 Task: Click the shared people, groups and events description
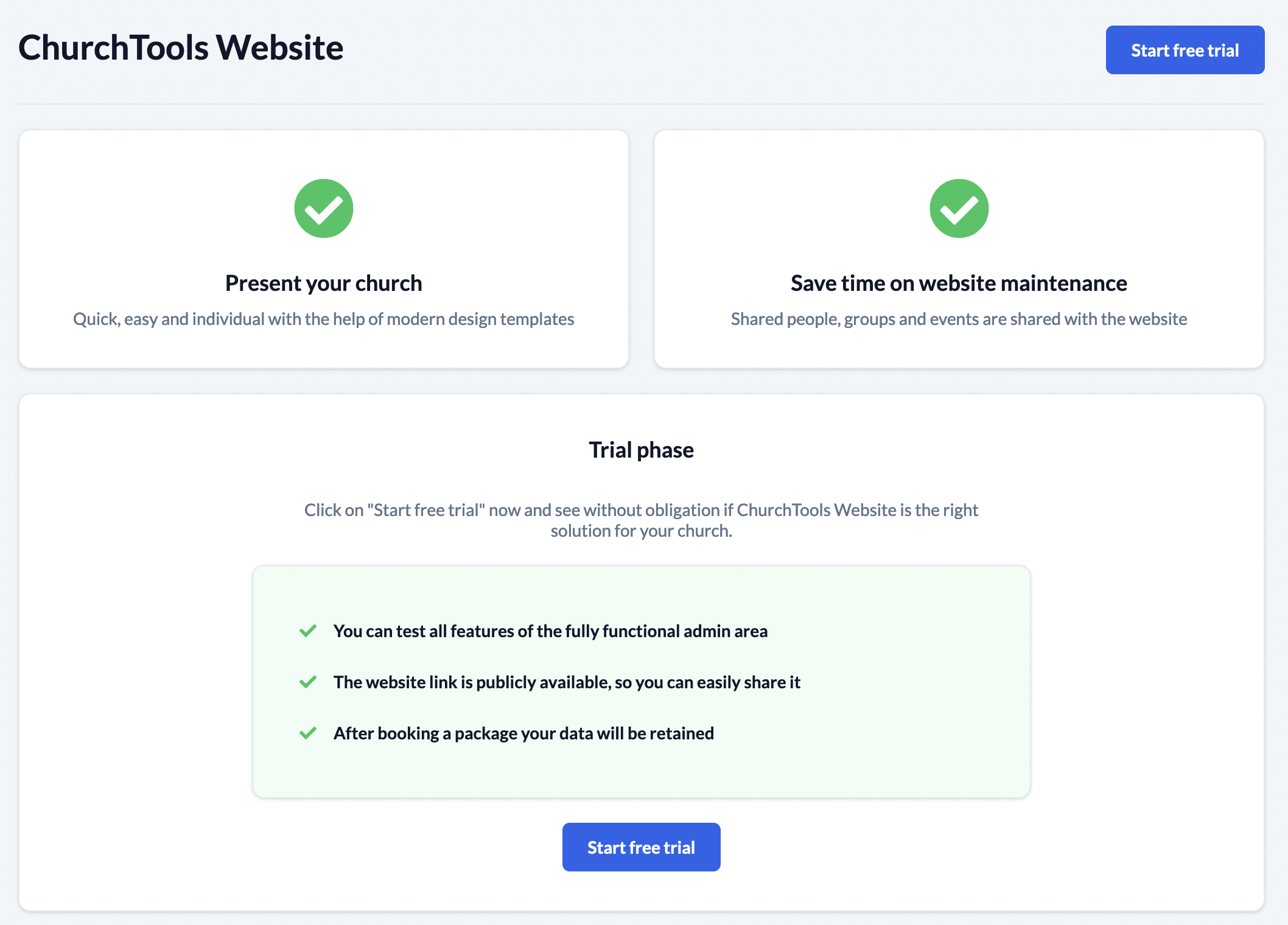coord(959,319)
